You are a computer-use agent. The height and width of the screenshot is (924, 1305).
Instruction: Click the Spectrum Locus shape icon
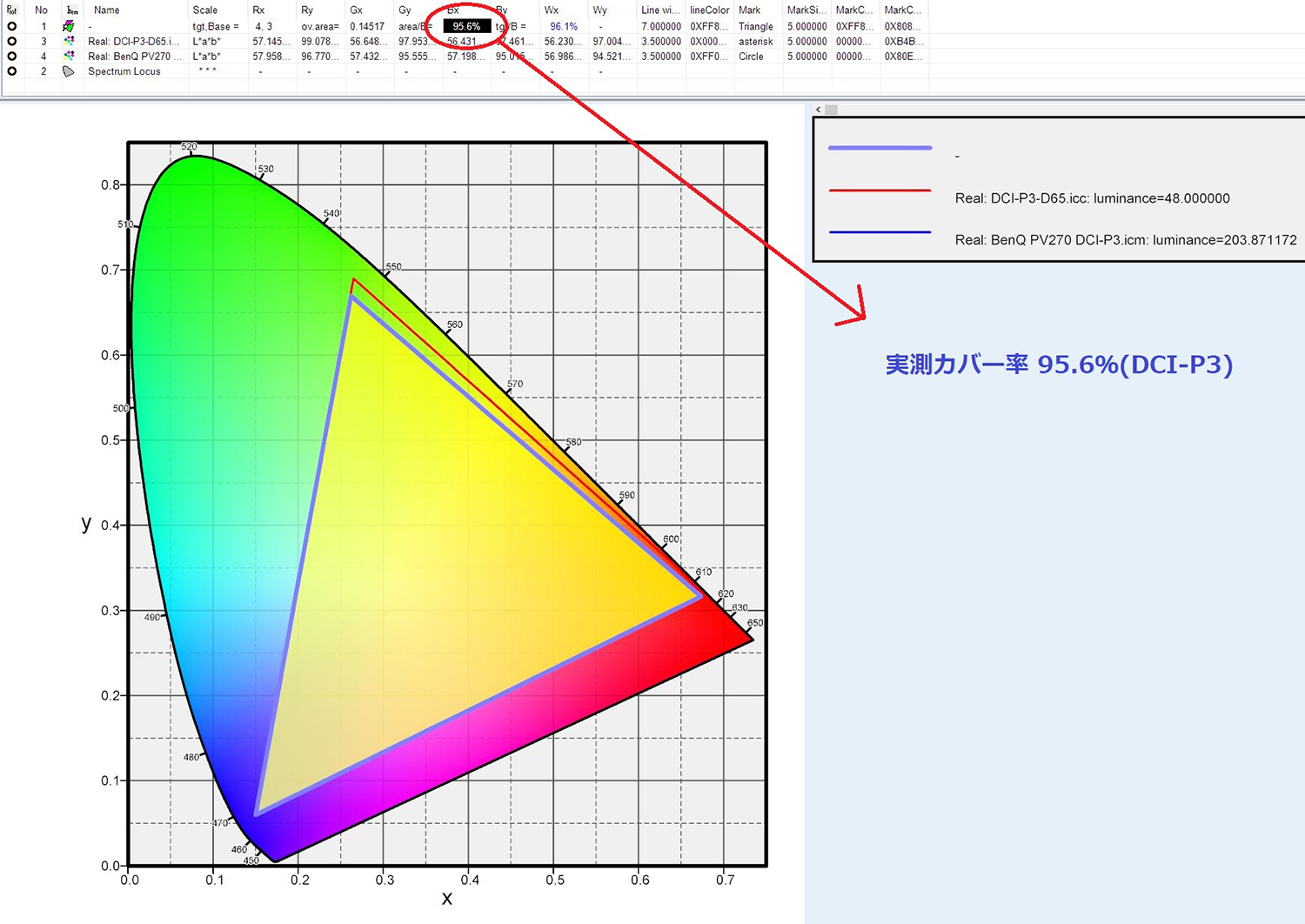tap(70, 71)
